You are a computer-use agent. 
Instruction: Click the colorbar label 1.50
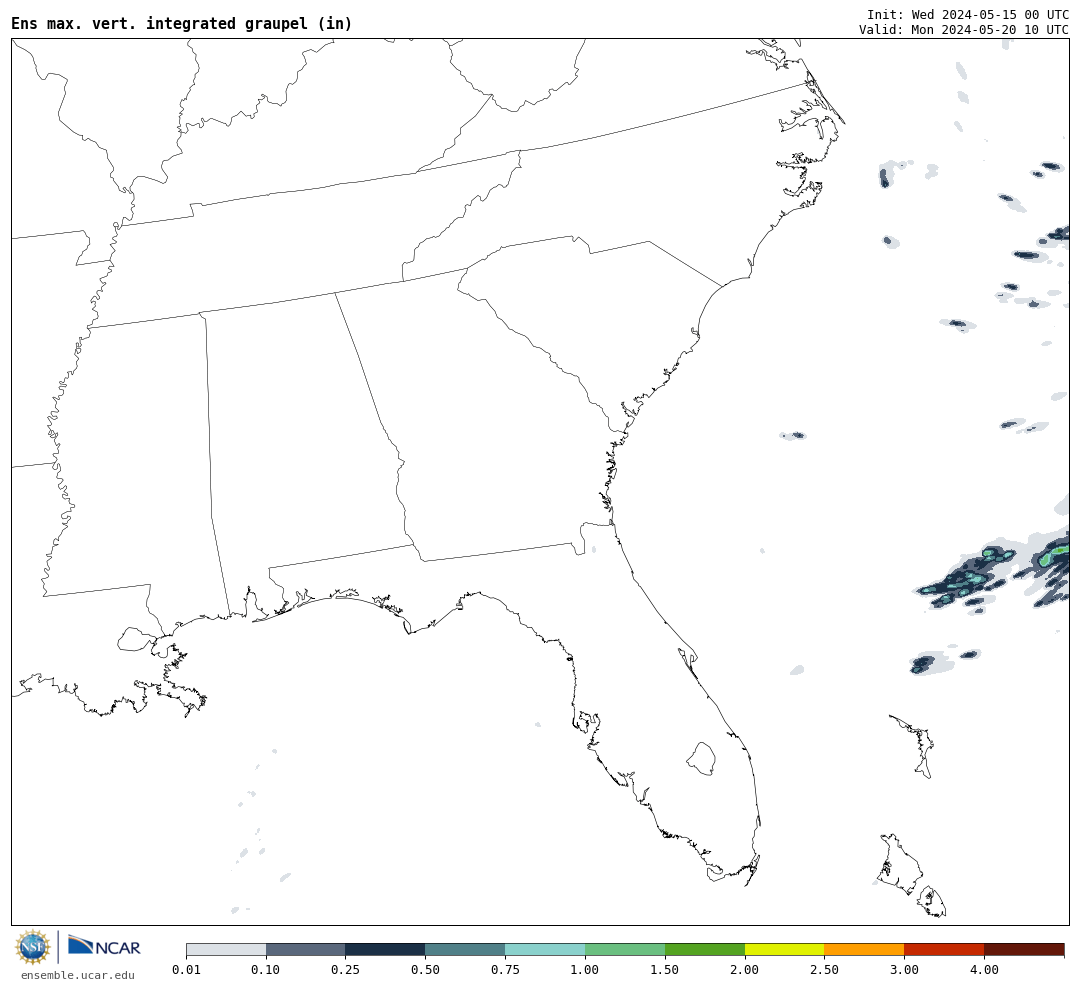tap(665, 970)
